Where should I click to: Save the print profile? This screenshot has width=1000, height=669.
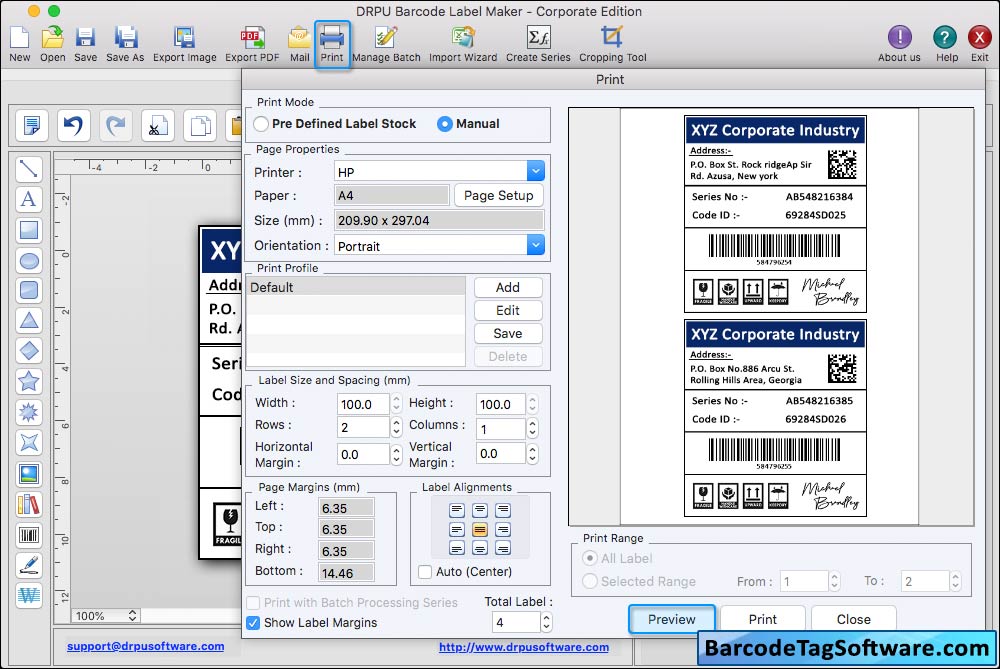pyautogui.click(x=508, y=334)
